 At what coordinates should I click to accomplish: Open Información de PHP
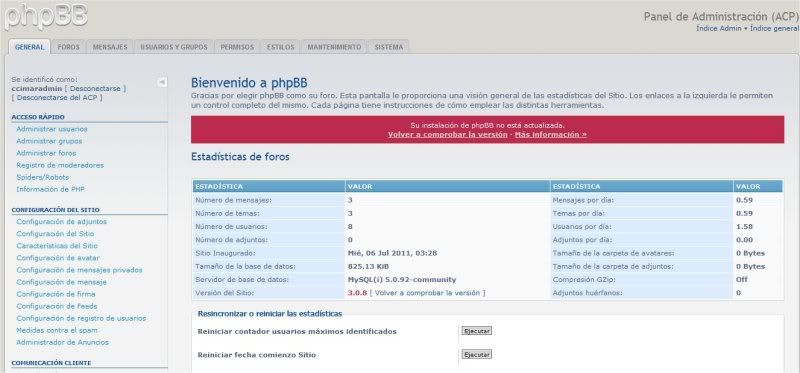[x=50, y=189]
